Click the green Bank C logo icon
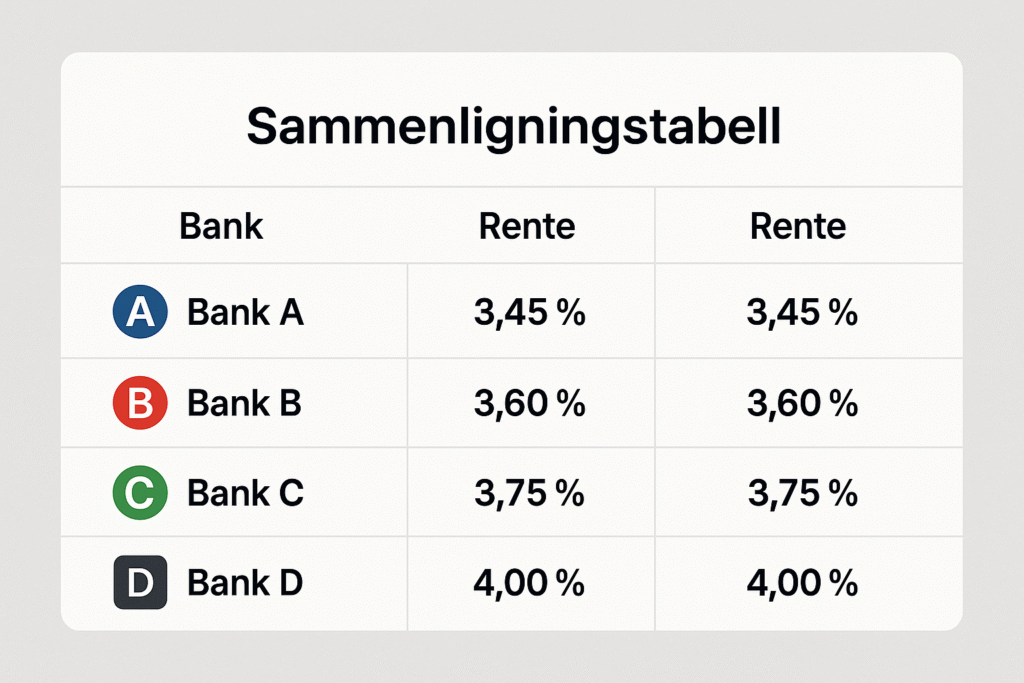Image resolution: width=1024 pixels, height=683 pixels. (139, 493)
